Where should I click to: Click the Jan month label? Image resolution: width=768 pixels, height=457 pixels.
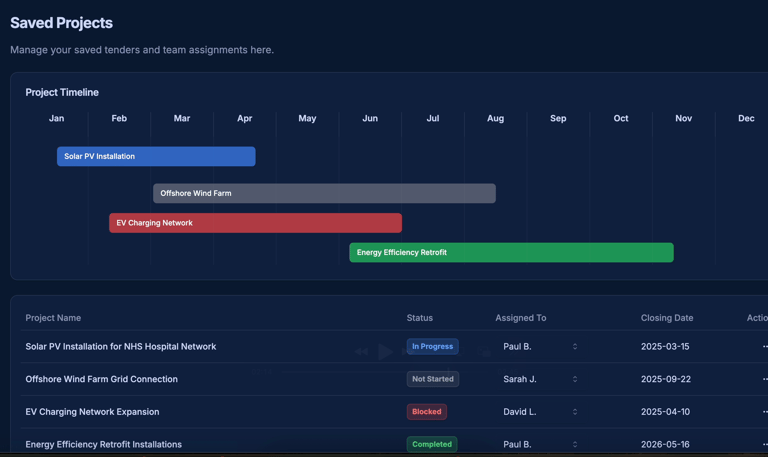coord(56,118)
